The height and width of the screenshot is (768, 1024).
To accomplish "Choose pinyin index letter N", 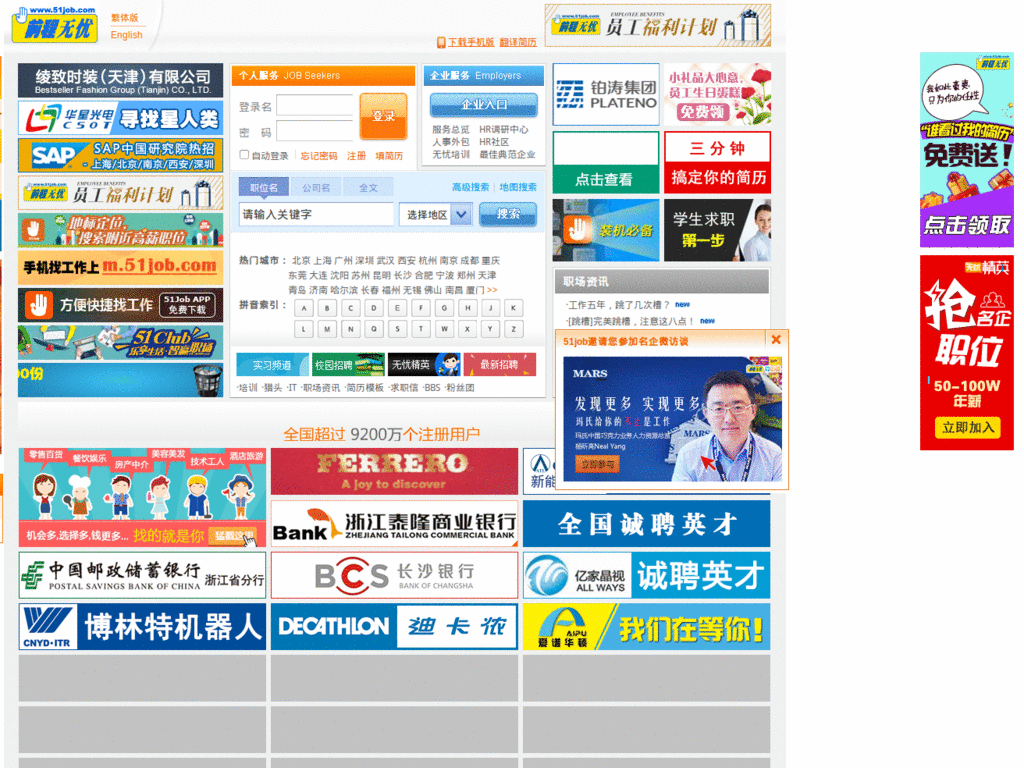I will click(x=351, y=329).
